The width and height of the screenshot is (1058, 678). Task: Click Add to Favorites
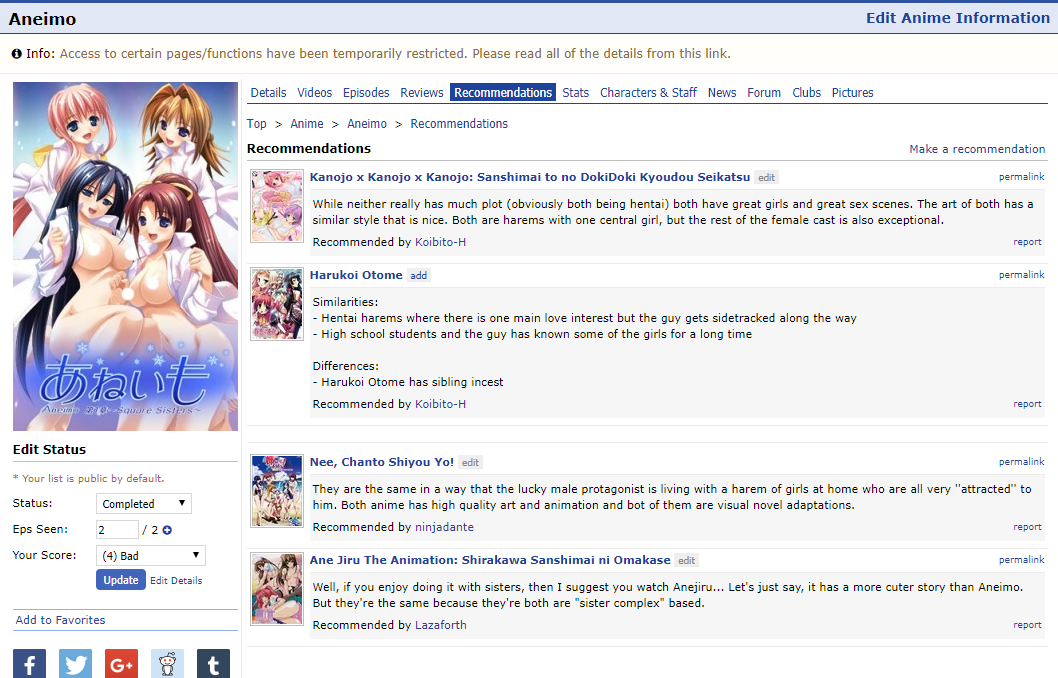61,620
